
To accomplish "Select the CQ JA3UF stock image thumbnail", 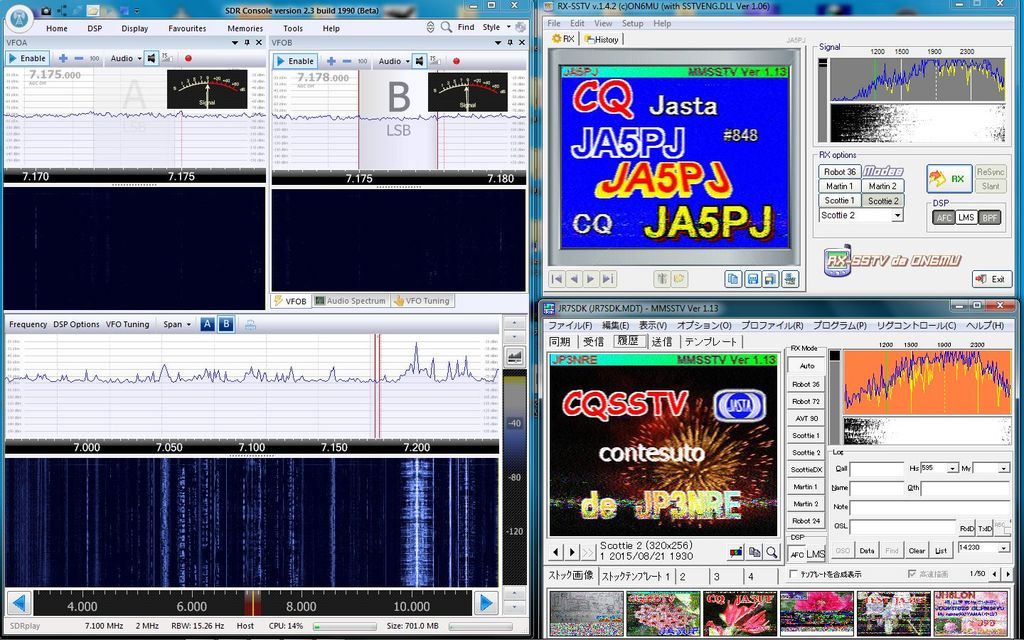I will (x=739, y=613).
